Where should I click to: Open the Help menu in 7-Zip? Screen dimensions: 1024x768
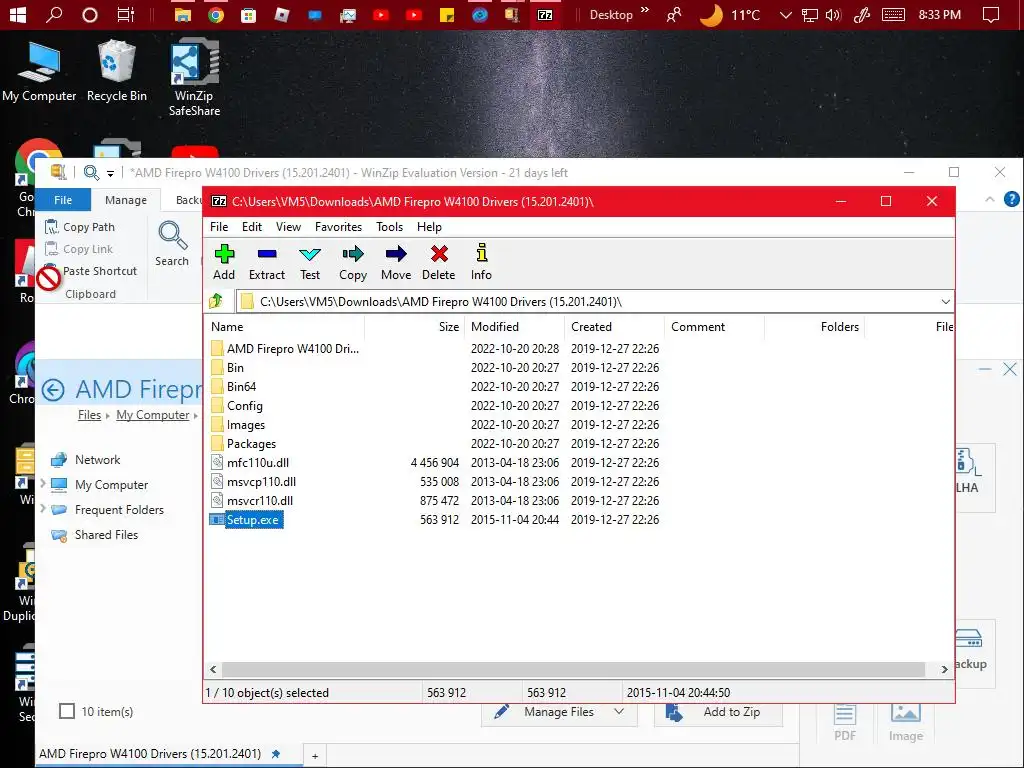[x=429, y=227]
